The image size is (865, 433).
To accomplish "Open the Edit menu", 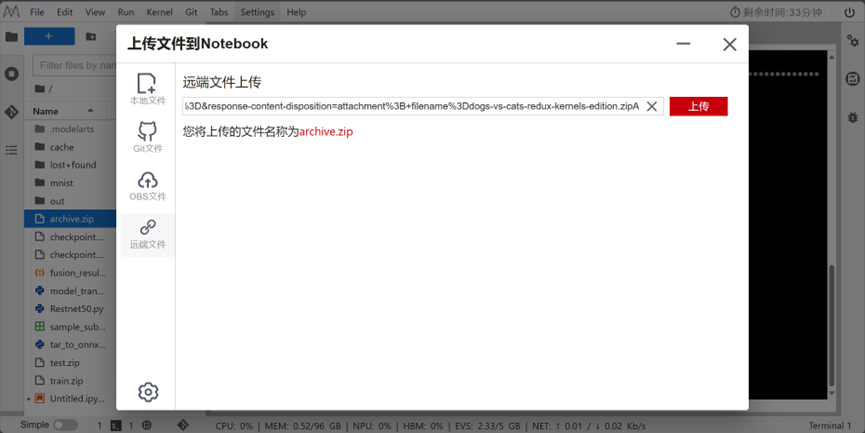I will pyautogui.click(x=65, y=12).
